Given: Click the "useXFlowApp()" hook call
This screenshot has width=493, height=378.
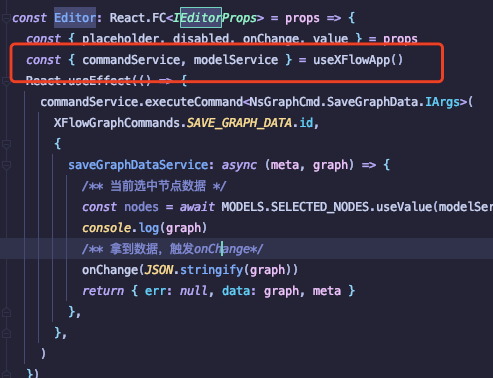Looking at the screenshot, I should pos(358,60).
